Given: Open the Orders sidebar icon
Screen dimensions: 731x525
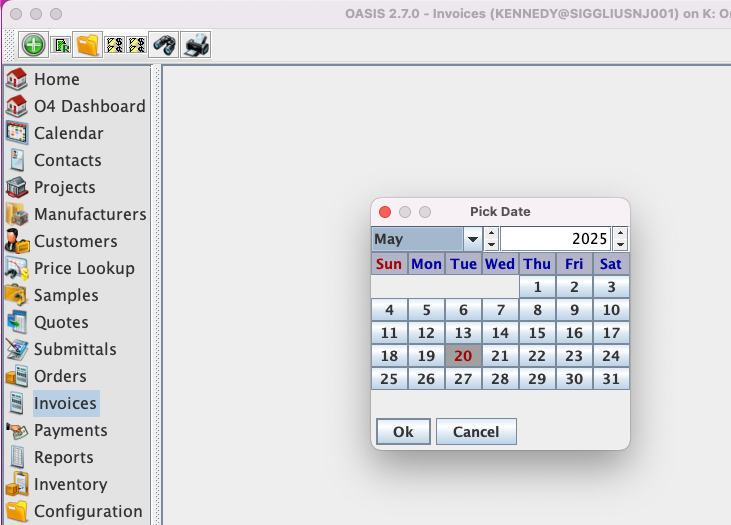Looking at the screenshot, I should [17, 376].
